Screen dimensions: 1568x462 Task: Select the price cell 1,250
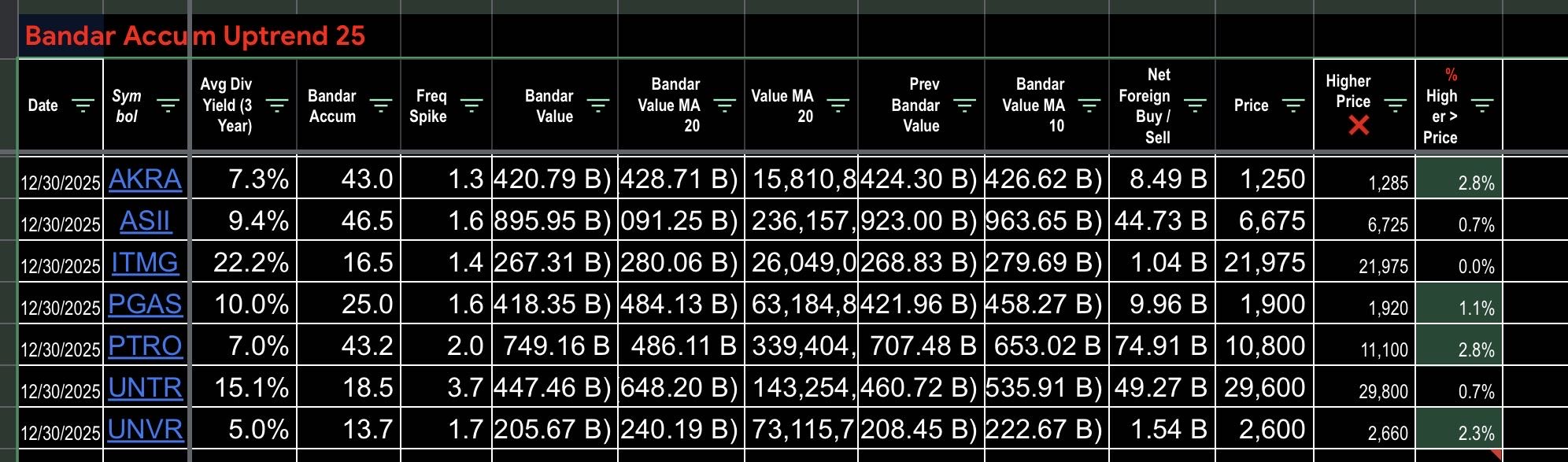click(1264, 179)
